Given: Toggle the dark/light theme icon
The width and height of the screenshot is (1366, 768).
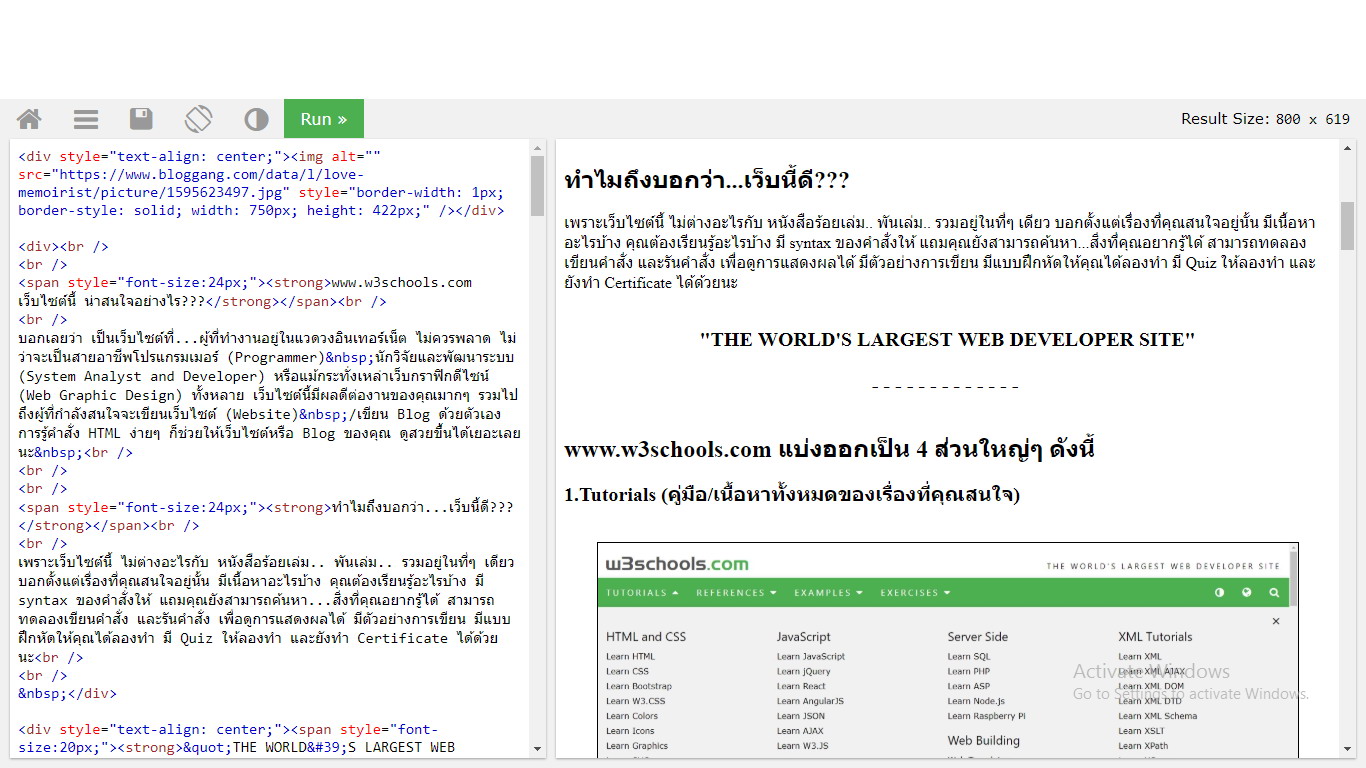Looking at the screenshot, I should pyautogui.click(x=256, y=119).
